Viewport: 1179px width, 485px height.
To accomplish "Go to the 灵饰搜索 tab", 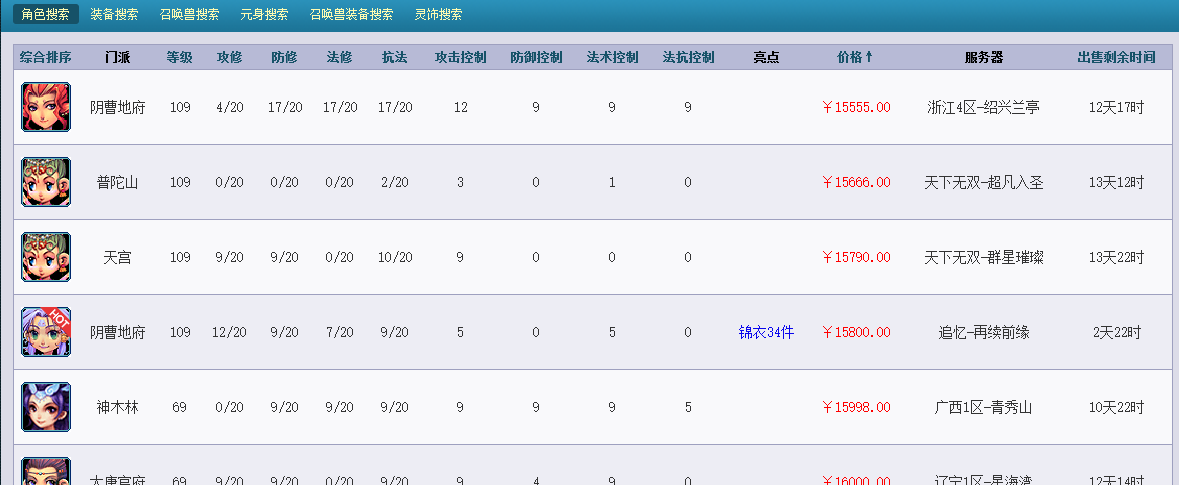I will coord(438,14).
